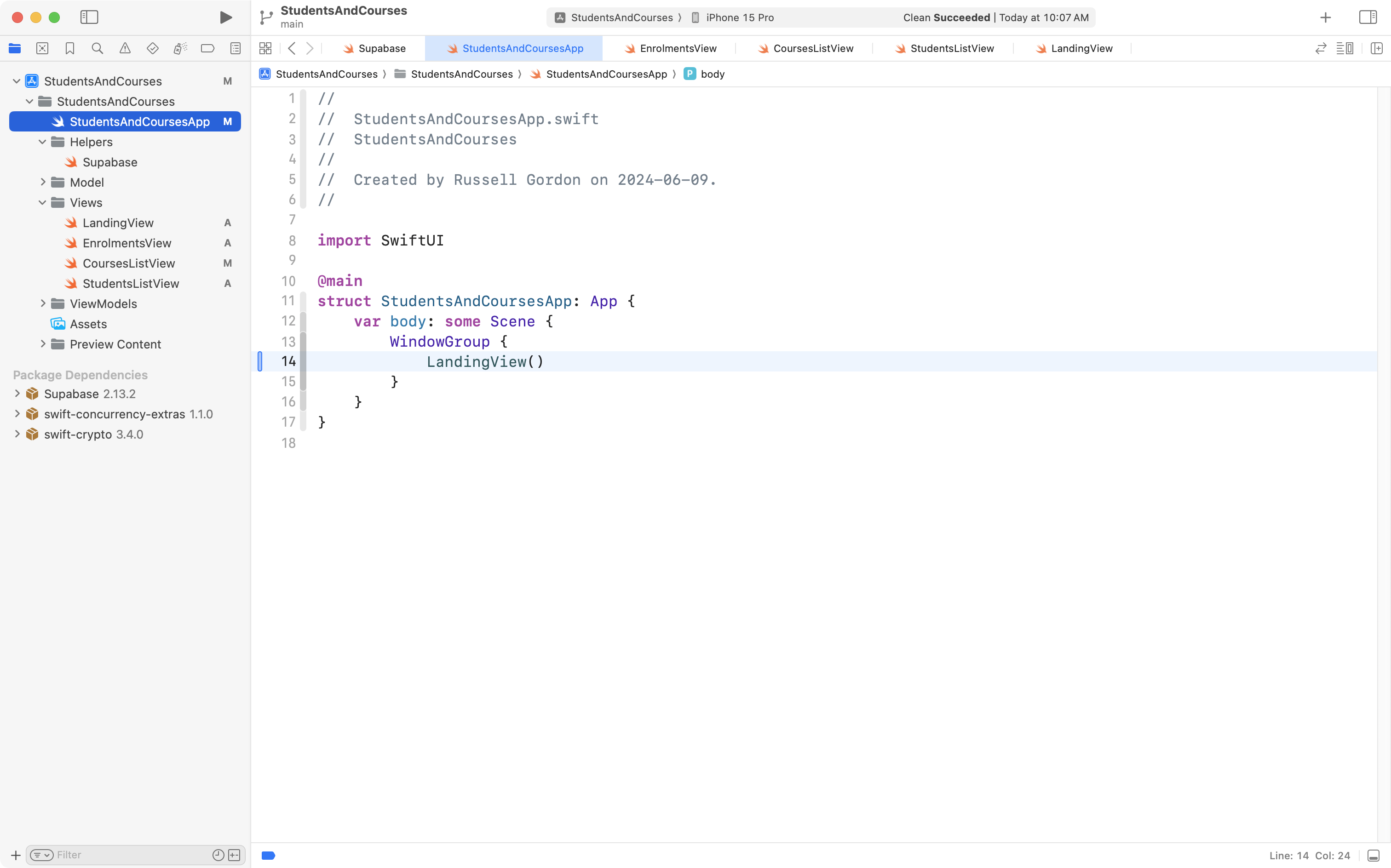Toggle the inspector panel visibility
This screenshot has width=1391, height=868.
[x=1368, y=17]
